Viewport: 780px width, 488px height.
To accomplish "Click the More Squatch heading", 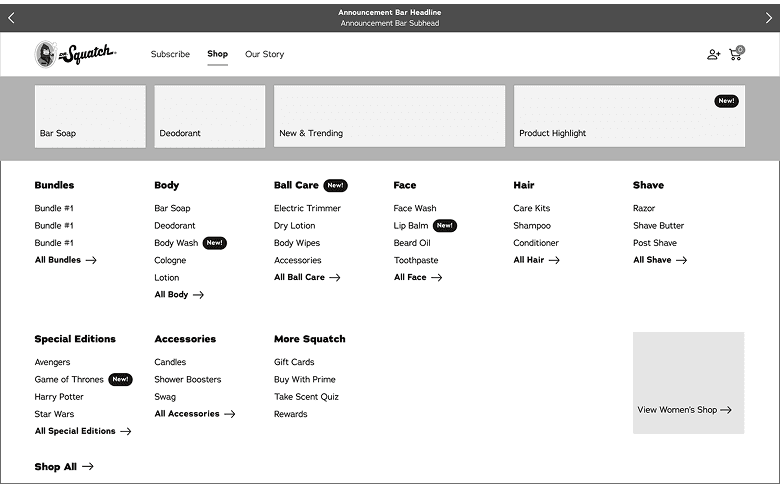I will pos(309,339).
